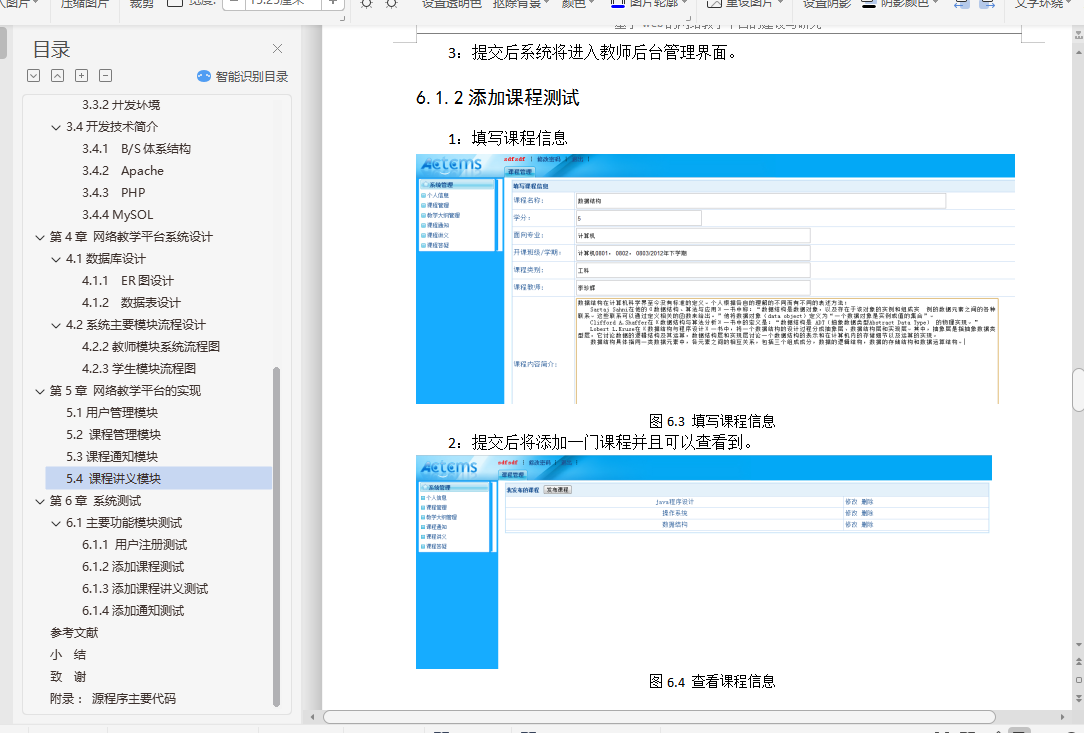Open the 文字环绕 dropdown in toolbar
Viewport: 1084px width, 733px height.
tap(1043, 4)
